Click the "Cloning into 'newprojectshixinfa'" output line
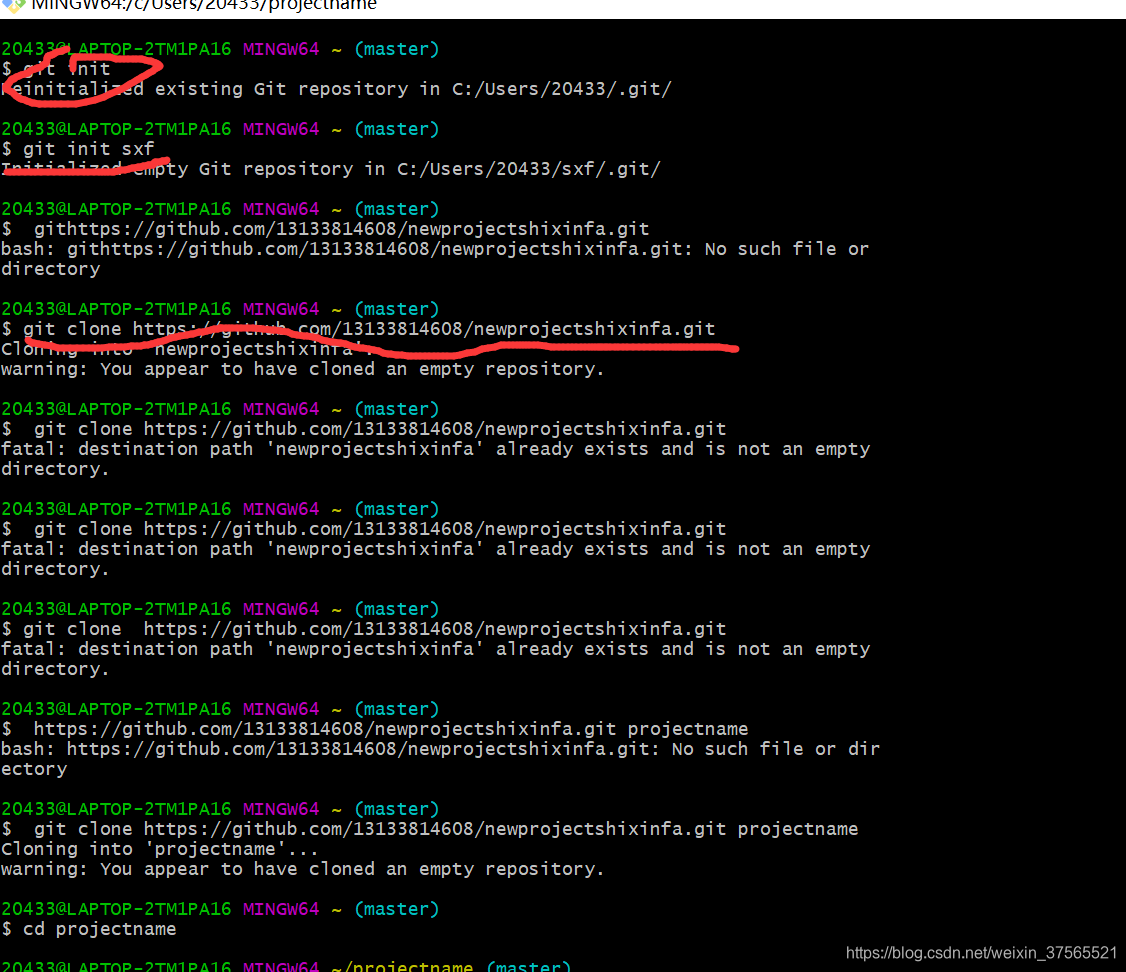1126x972 pixels. [188, 350]
